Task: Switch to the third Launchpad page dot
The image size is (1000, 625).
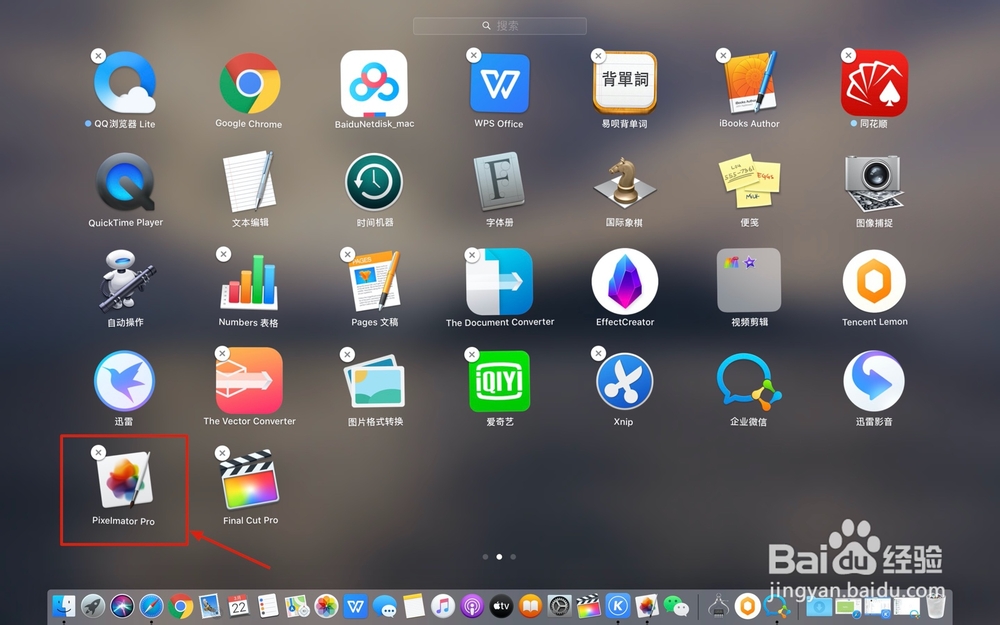Action: [513, 556]
